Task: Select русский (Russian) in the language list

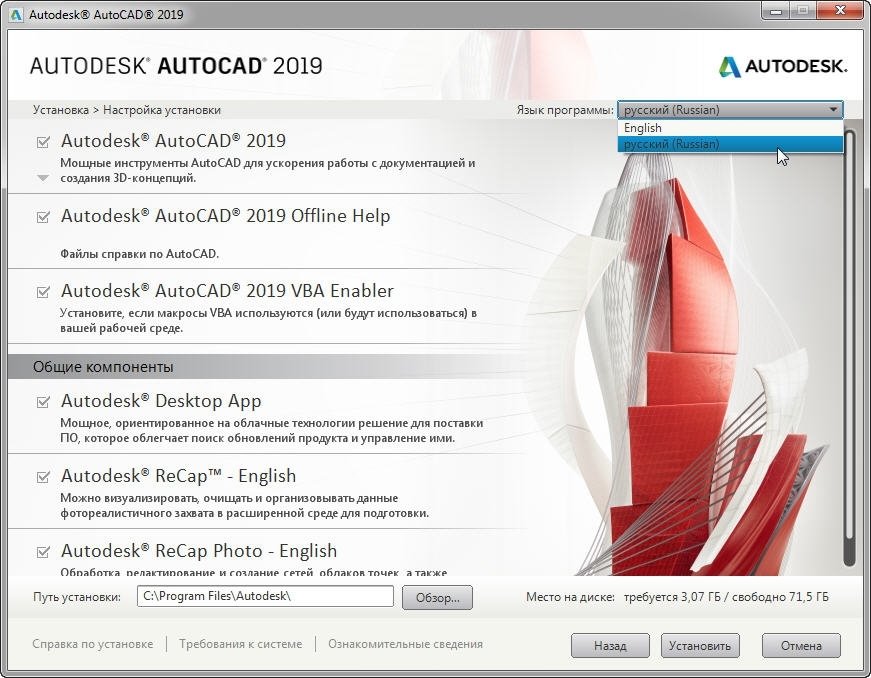Action: coord(730,144)
